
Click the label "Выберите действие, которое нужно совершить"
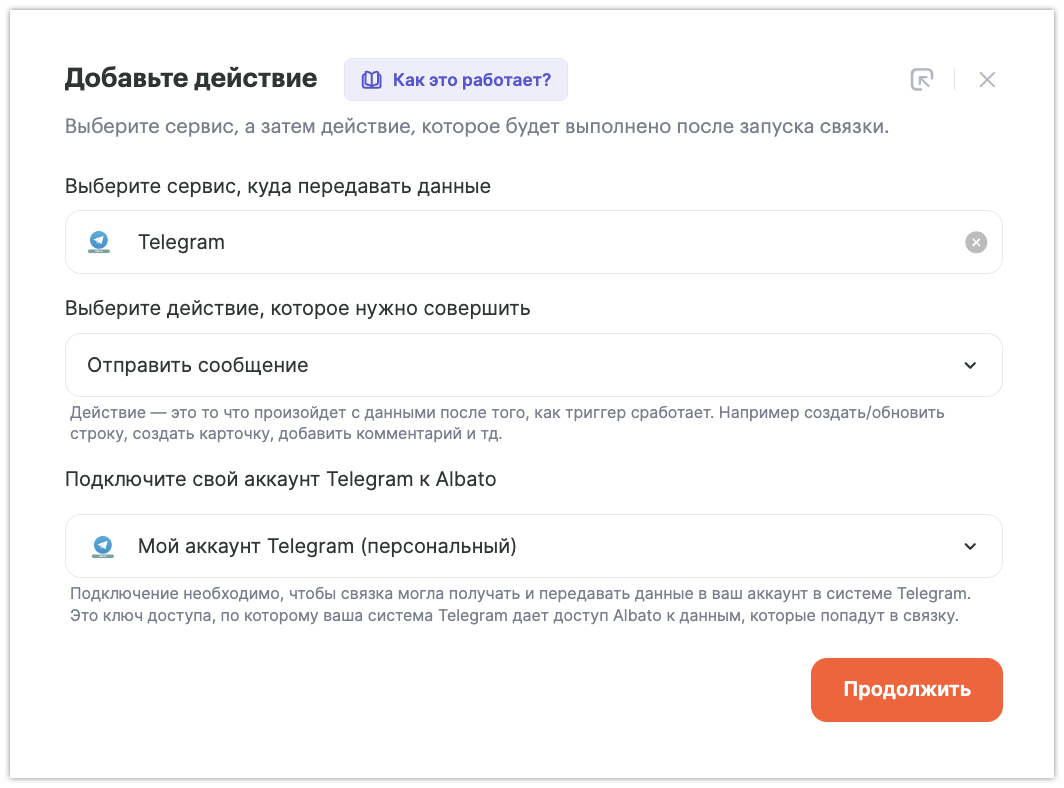point(298,308)
